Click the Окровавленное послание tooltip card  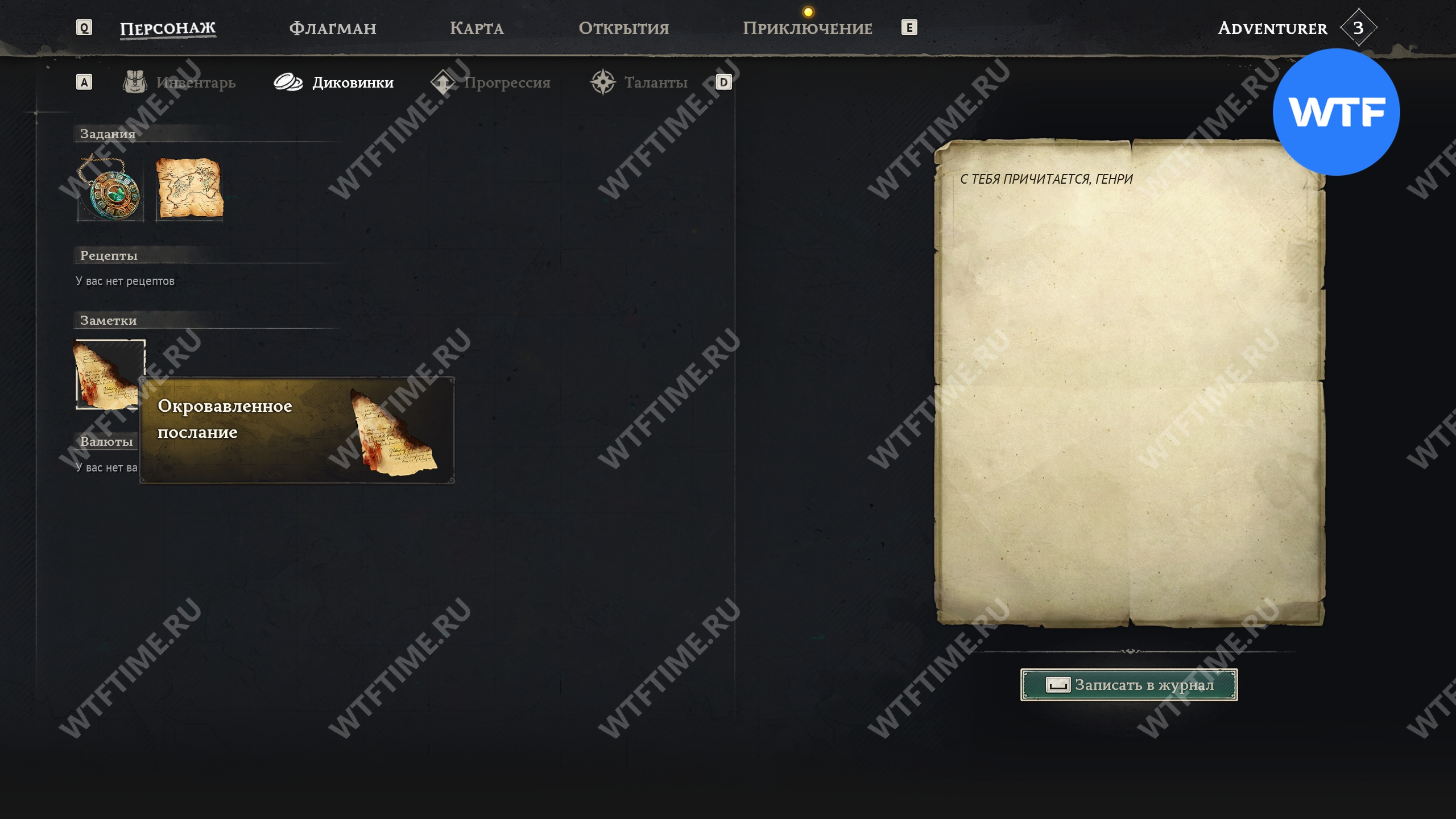coord(297,431)
